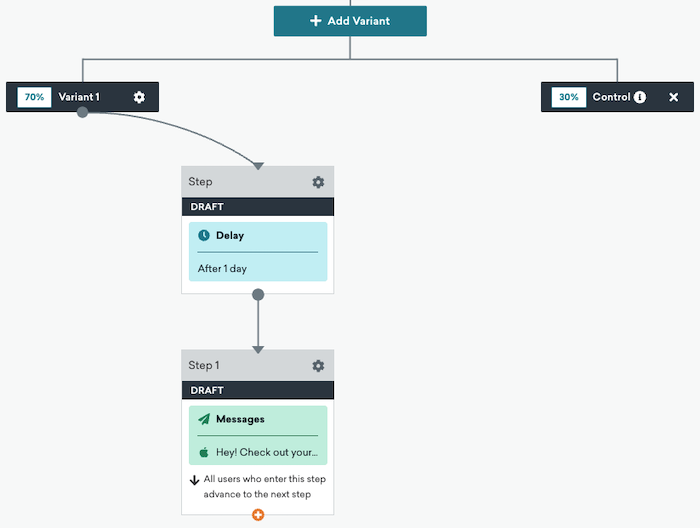Open Step 1 gear settings
This screenshot has height=528, width=700.
tap(318, 366)
